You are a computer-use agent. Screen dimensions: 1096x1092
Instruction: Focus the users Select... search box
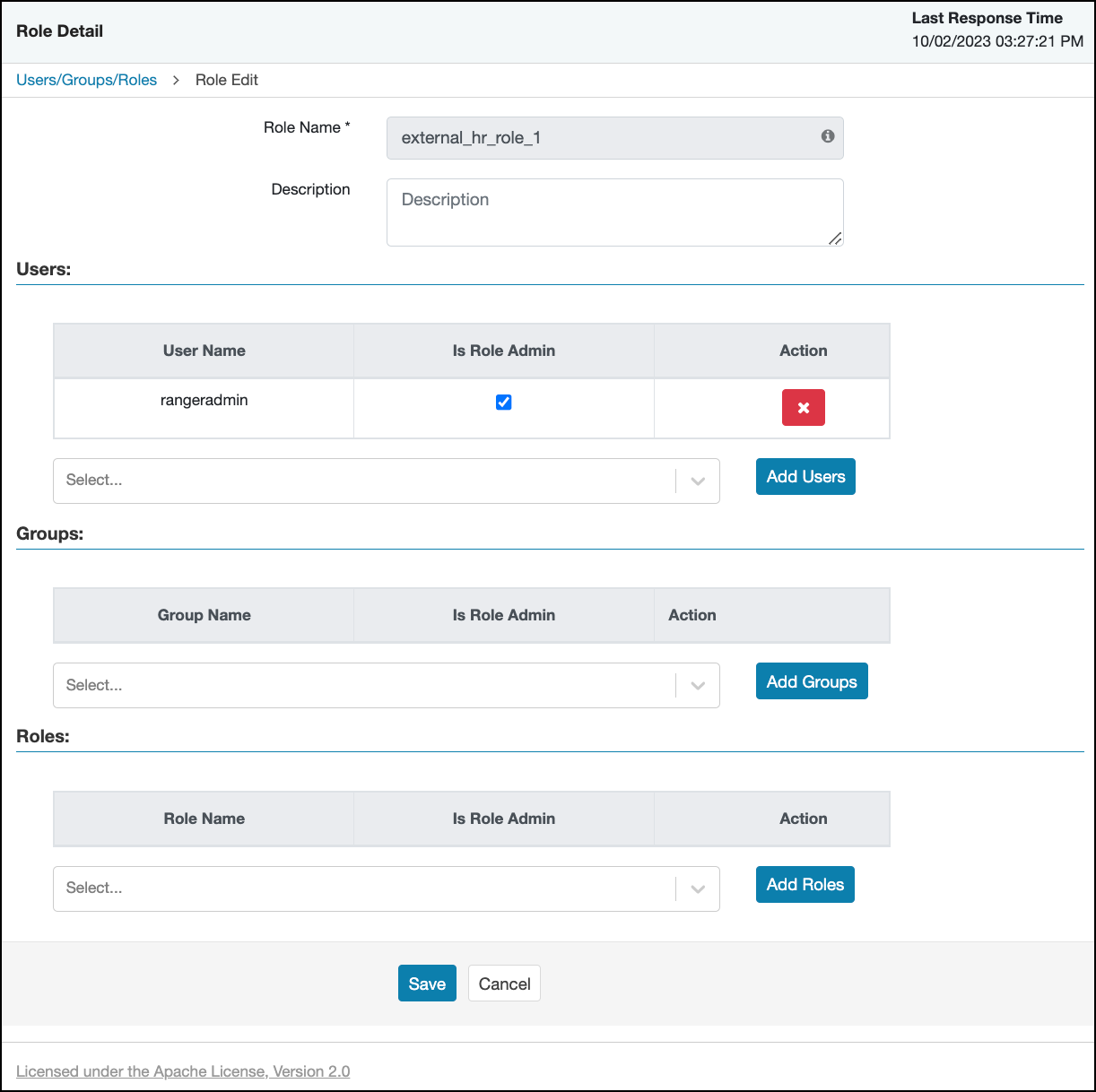click(x=363, y=481)
